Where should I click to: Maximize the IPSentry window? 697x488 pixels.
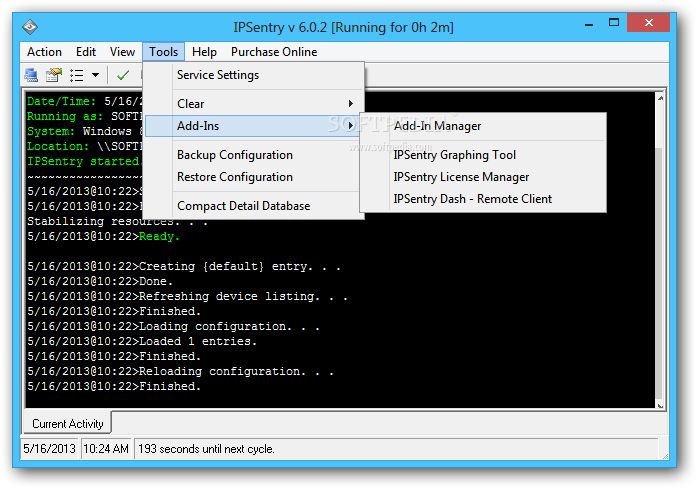(x=614, y=23)
